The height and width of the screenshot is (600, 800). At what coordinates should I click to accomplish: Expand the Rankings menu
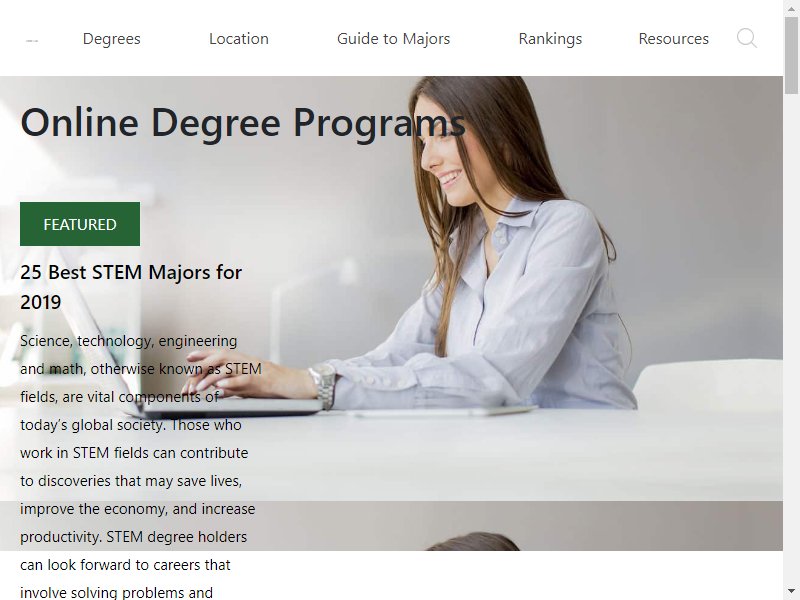(550, 39)
